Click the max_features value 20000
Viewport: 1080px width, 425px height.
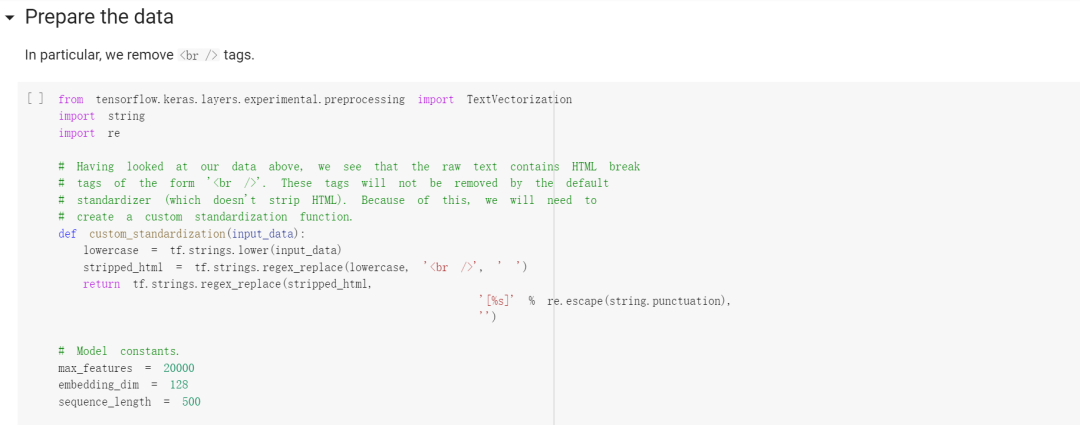coord(179,368)
